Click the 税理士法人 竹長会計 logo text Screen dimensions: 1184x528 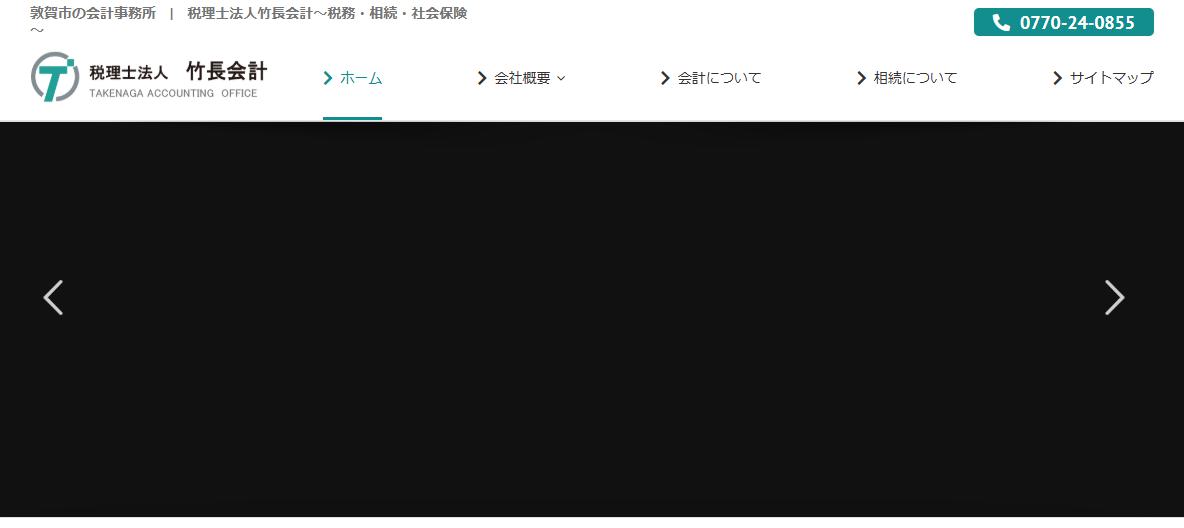pyautogui.click(x=178, y=72)
